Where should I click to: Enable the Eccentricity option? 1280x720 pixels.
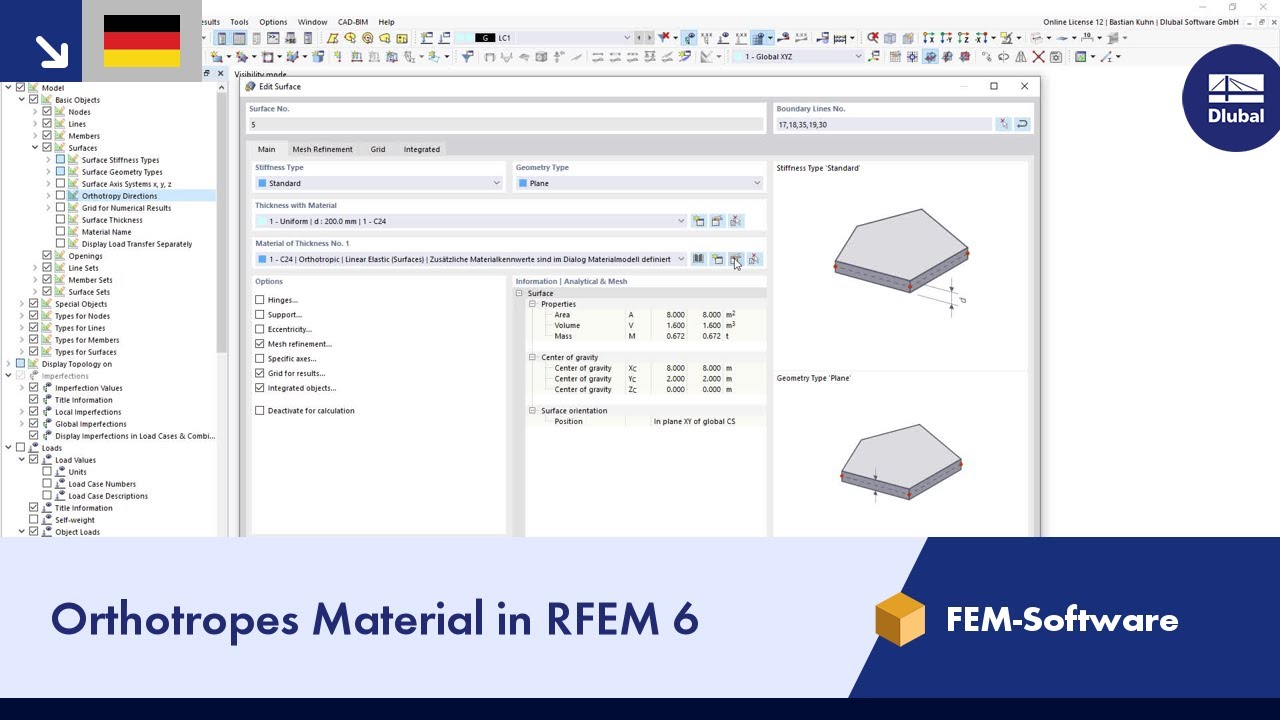pyautogui.click(x=260, y=329)
